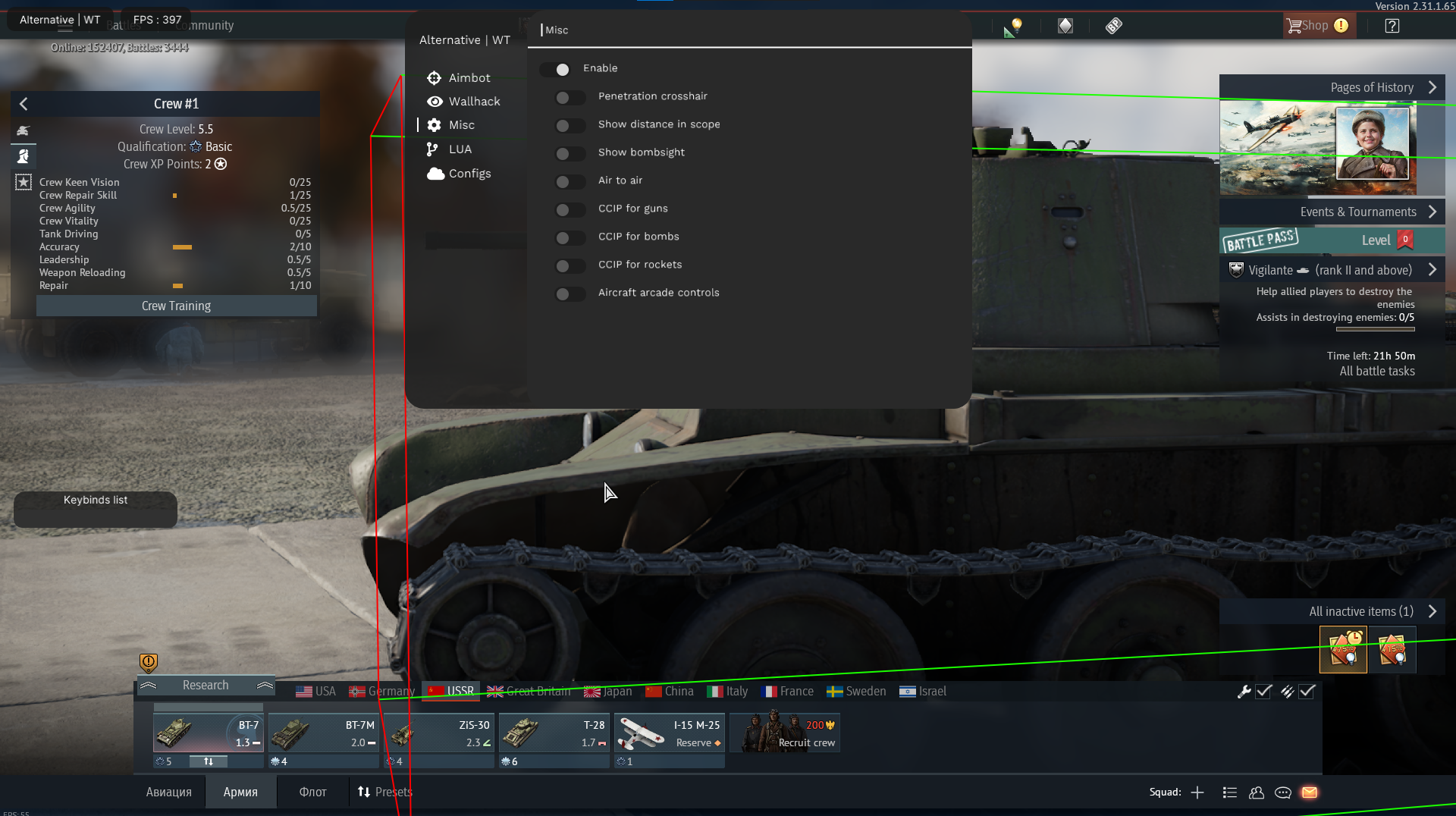Click the back arrow in Crew #1 panel

tap(24, 104)
